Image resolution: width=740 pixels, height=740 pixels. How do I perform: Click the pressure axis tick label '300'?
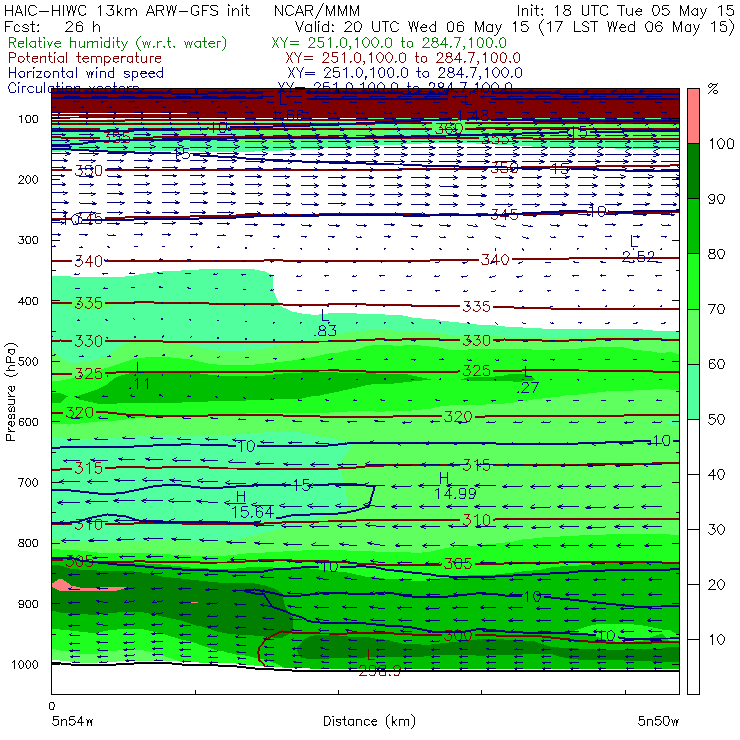(28, 240)
